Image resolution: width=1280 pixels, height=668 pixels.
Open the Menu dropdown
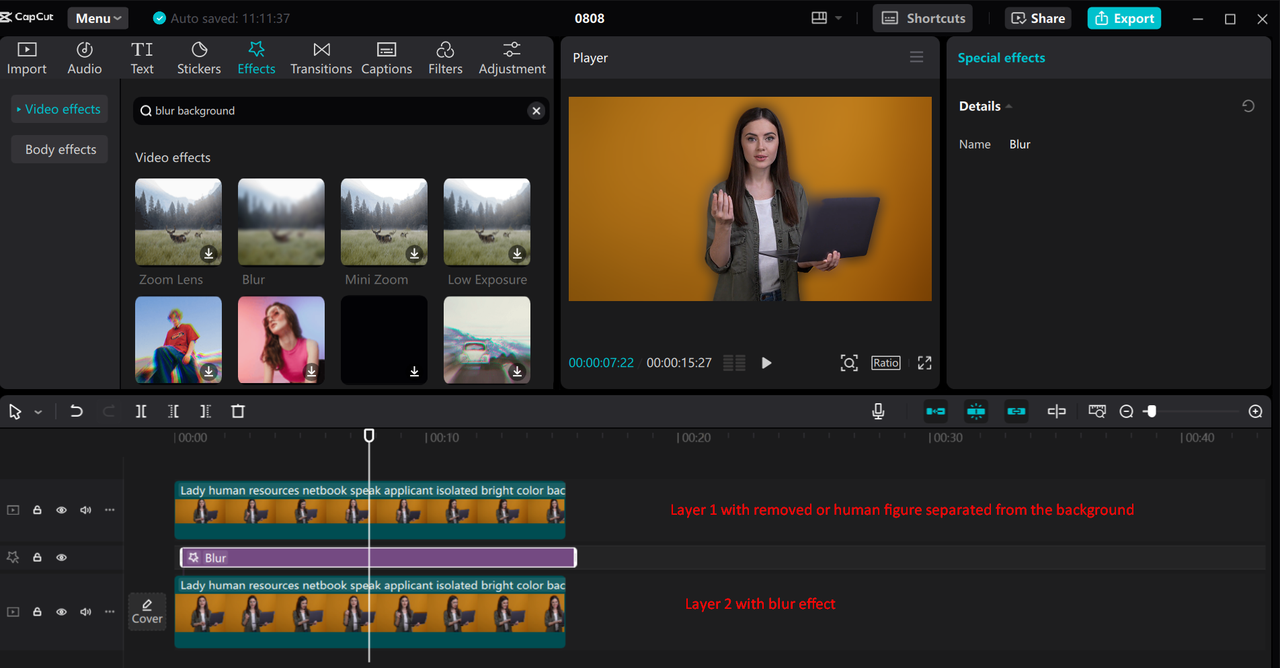point(98,18)
